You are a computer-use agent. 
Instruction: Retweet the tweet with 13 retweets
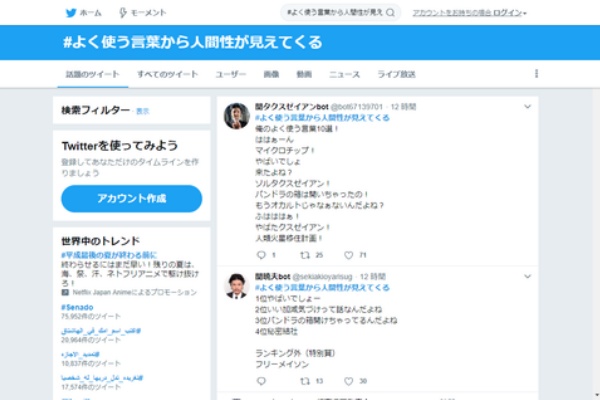coord(305,381)
